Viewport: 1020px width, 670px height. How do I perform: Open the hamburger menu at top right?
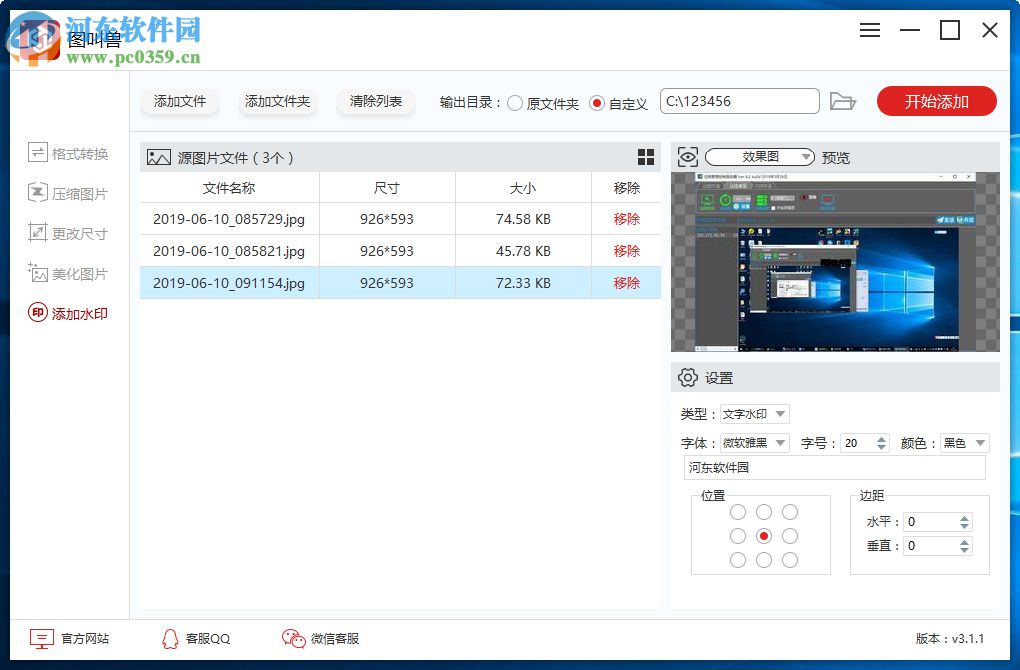869,30
